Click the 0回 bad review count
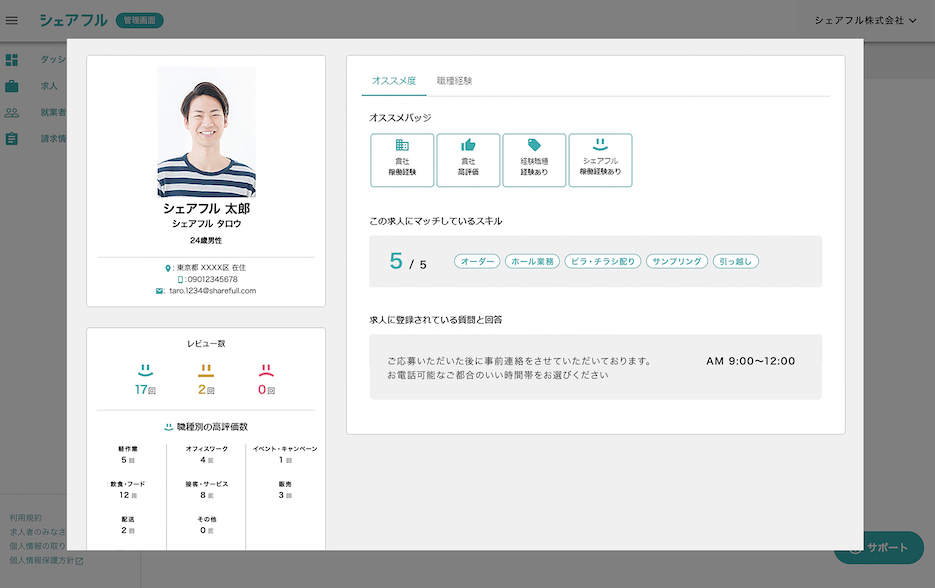Screen dimensions: 935x588 (267, 389)
